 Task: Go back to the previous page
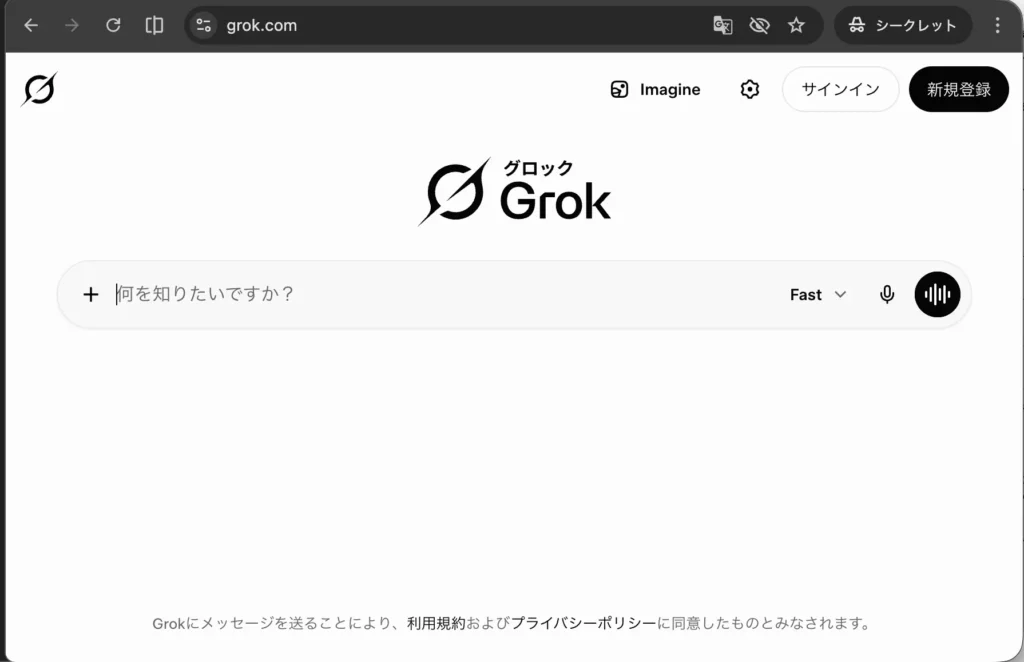(31, 25)
